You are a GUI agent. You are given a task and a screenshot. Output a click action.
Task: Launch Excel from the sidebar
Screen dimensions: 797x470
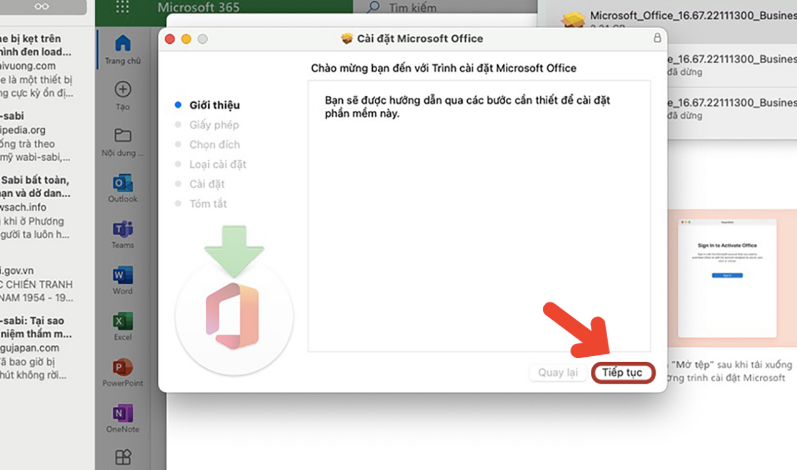pos(123,325)
